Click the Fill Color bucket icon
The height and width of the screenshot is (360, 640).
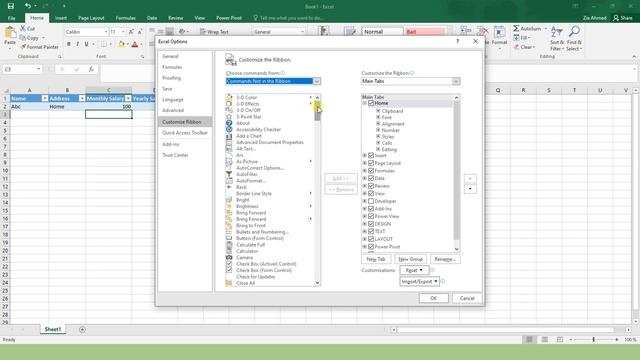pos(121,44)
